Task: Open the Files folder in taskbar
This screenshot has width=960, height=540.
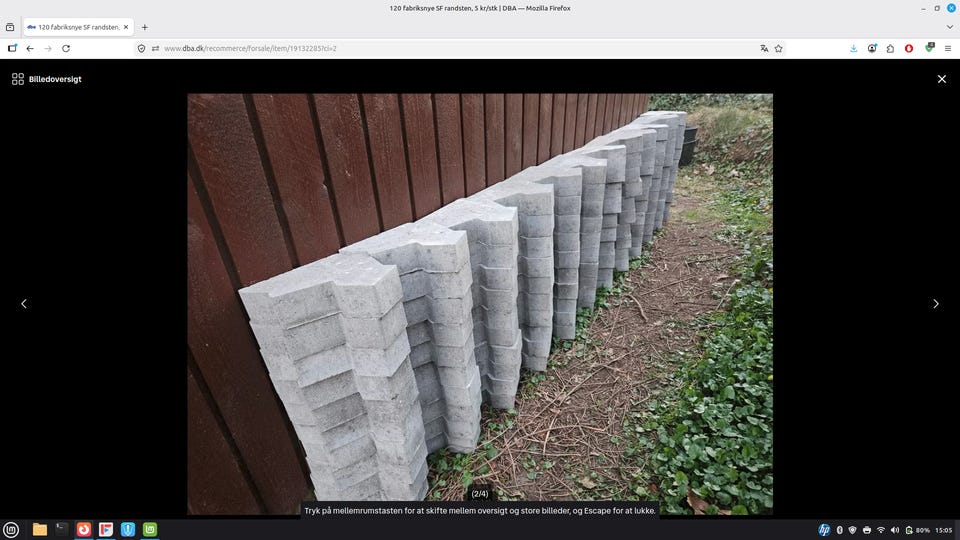Action: click(x=40, y=530)
